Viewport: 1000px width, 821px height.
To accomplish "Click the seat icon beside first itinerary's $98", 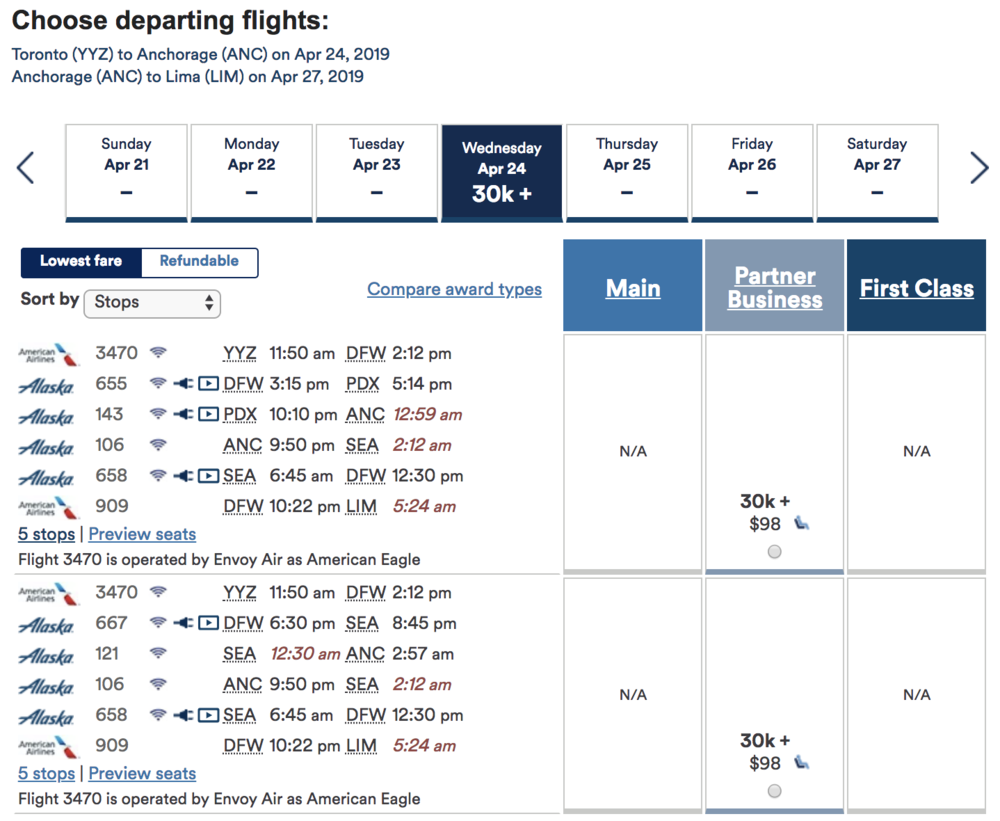I will pyautogui.click(x=802, y=523).
